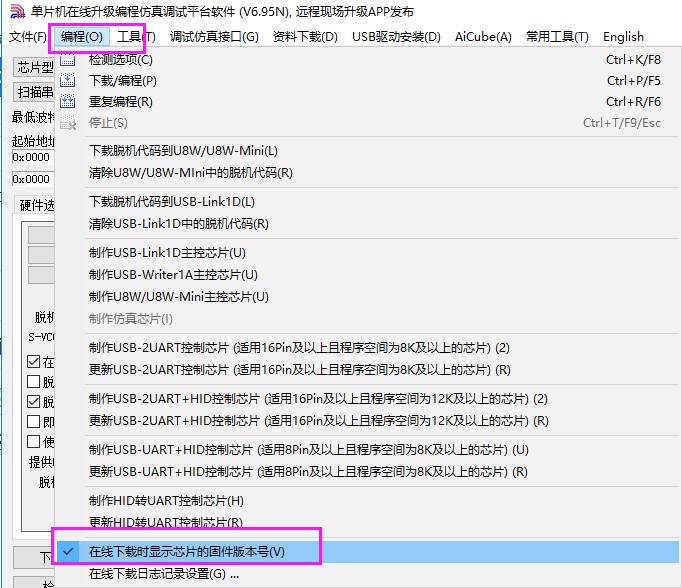Choose 制作USB-Writer1A主控芯片(U)

(367, 274)
